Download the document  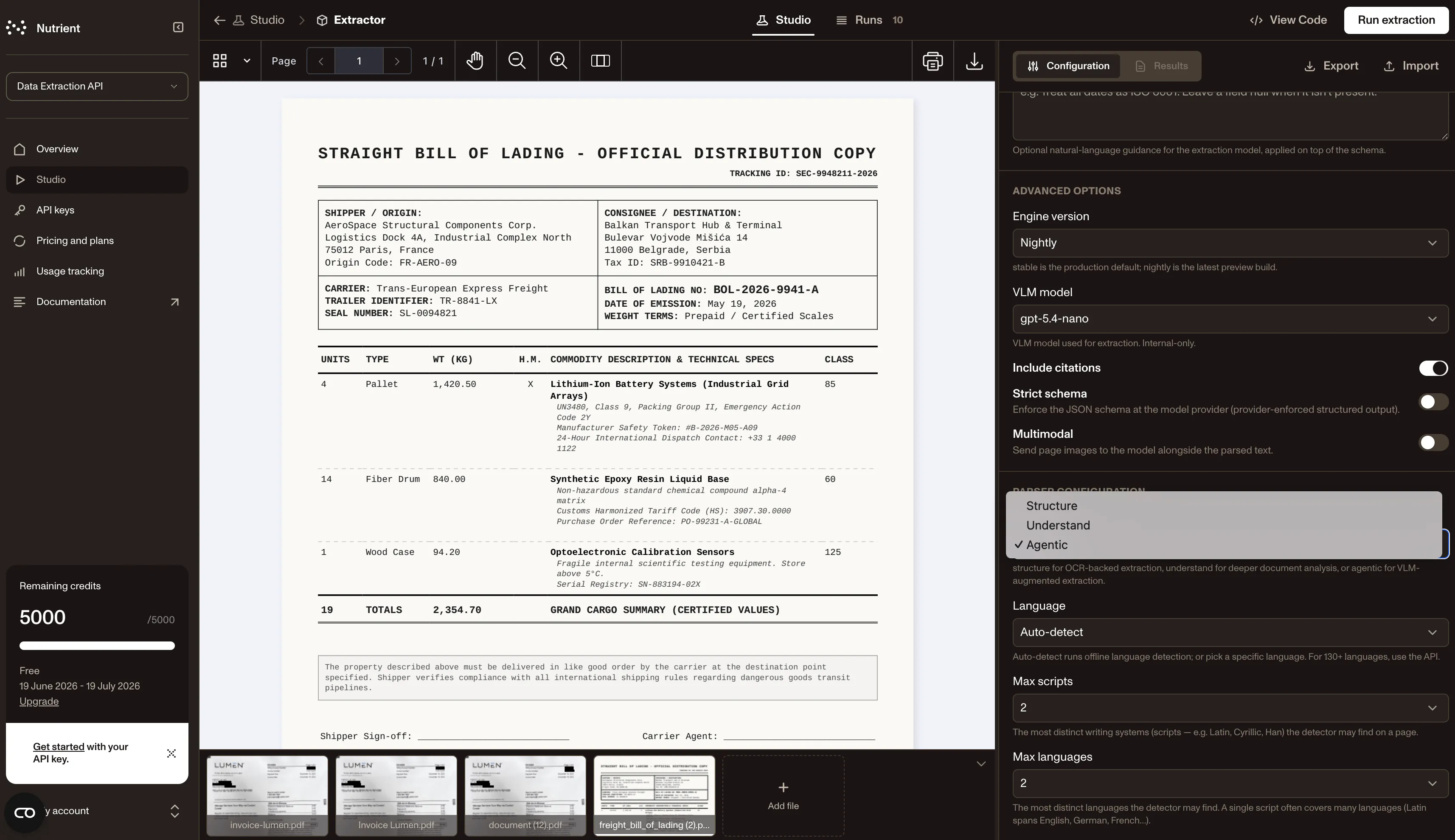click(974, 61)
